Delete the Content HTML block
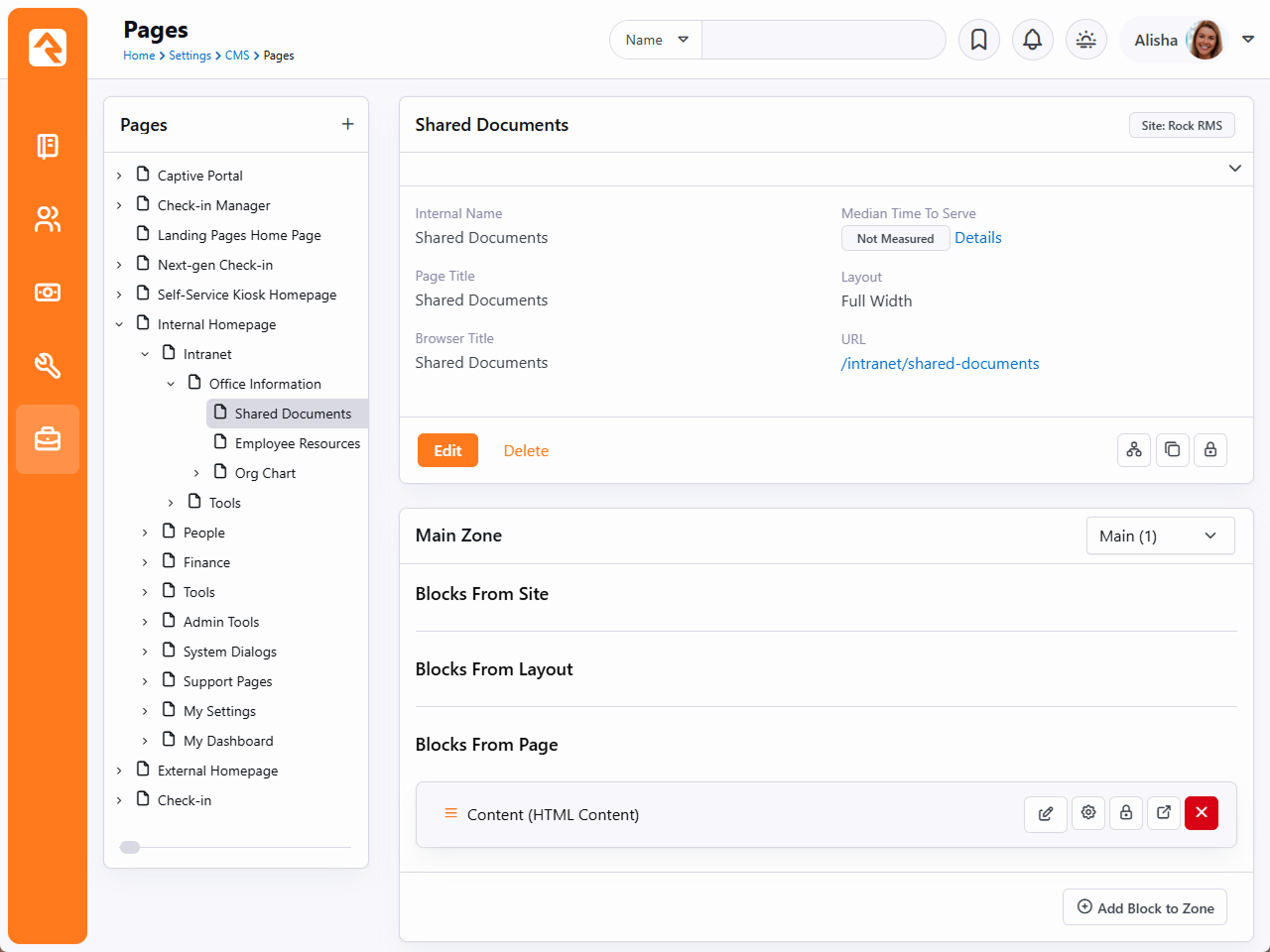 tap(1202, 813)
